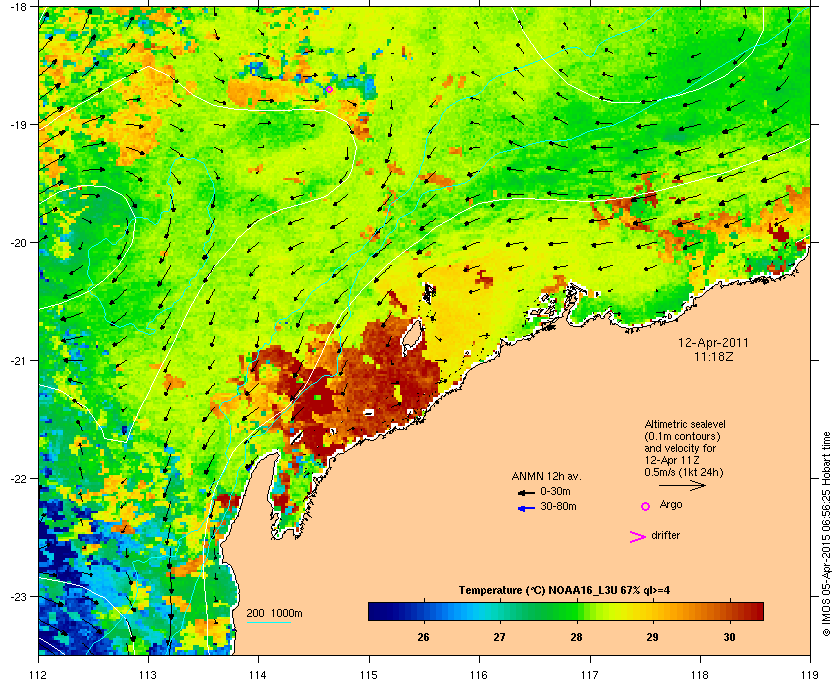Click the 30-80m depth label
This screenshot has width=840, height=680.
558,506
